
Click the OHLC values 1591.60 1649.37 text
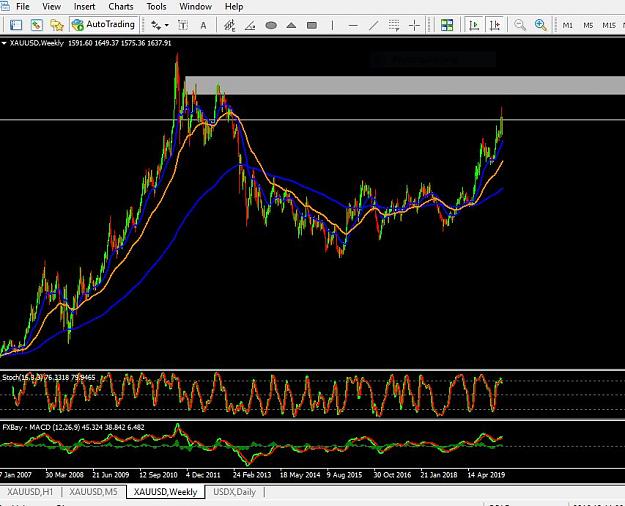pos(93,43)
